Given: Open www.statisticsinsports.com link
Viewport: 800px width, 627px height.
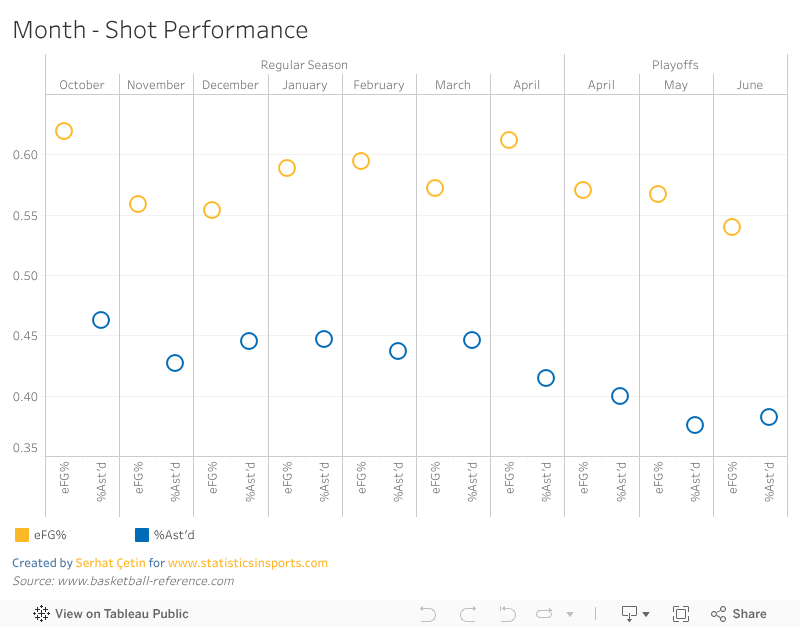Looking at the screenshot, I should [247, 563].
